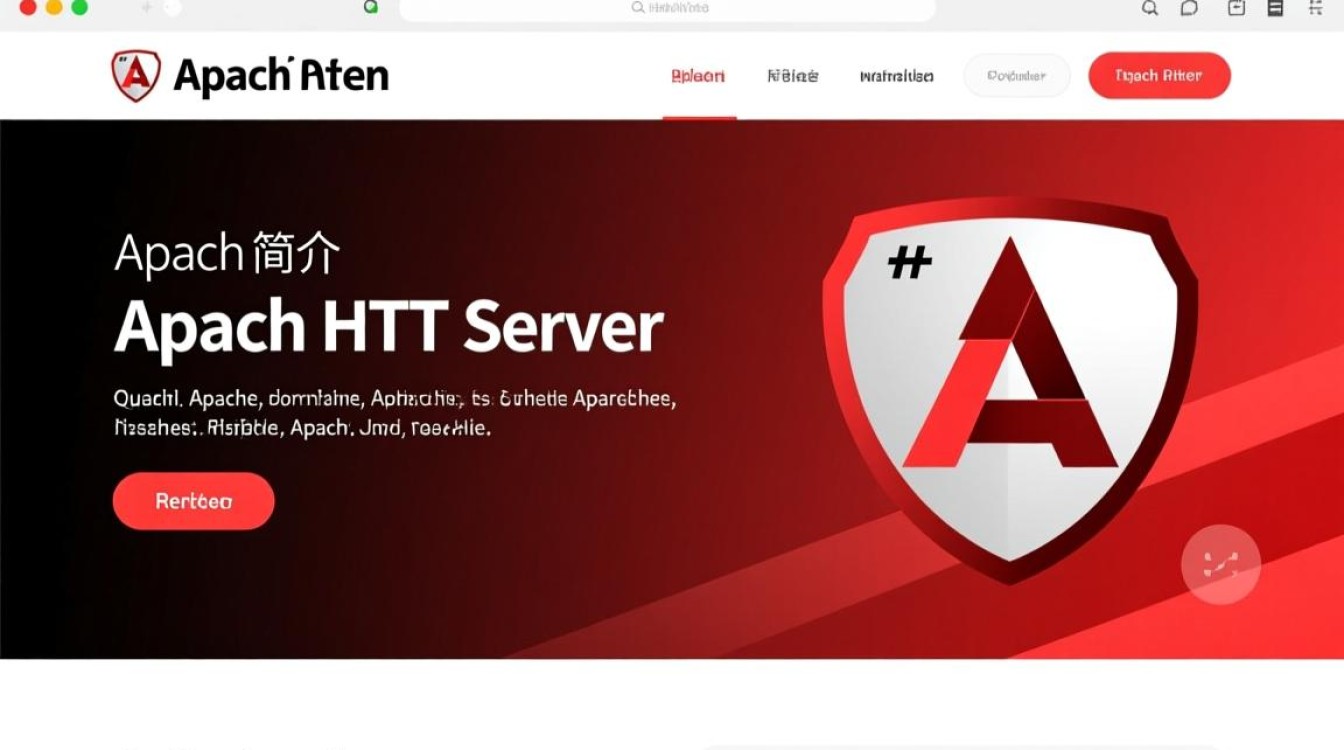This screenshot has height=750, width=1344.
Task: Open the sidebar panel icon in browser toolbar
Action: pos(1275,8)
